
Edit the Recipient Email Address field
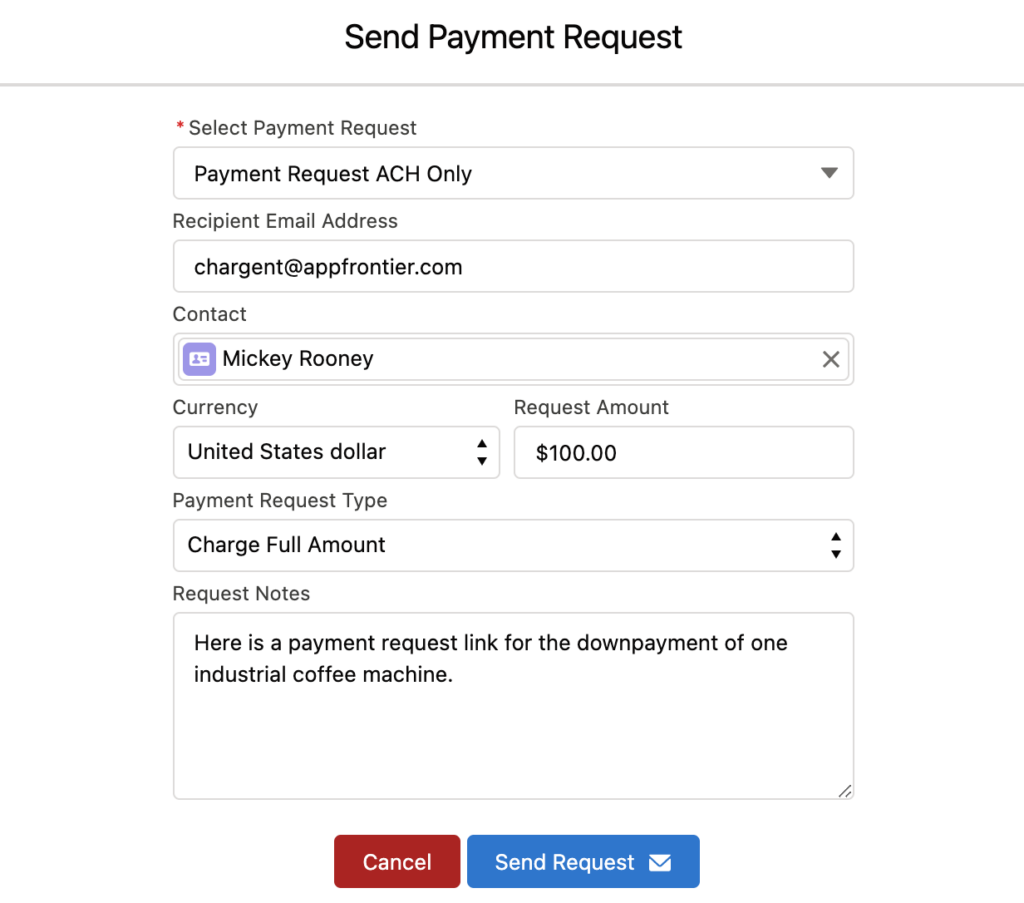coord(513,266)
